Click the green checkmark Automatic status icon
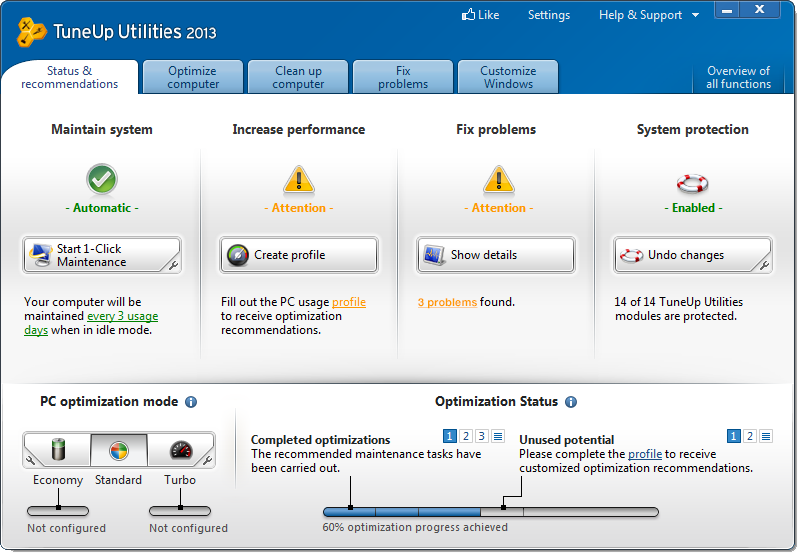 click(x=102, y=179)
